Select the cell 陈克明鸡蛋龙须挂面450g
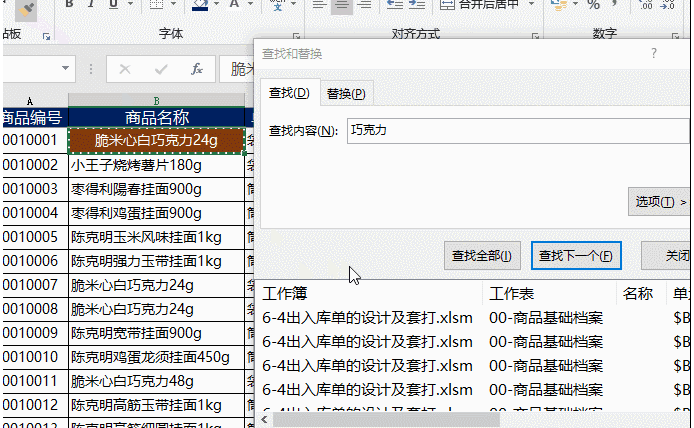This screenshot has height=428, width=694. [x=157, y=358]
